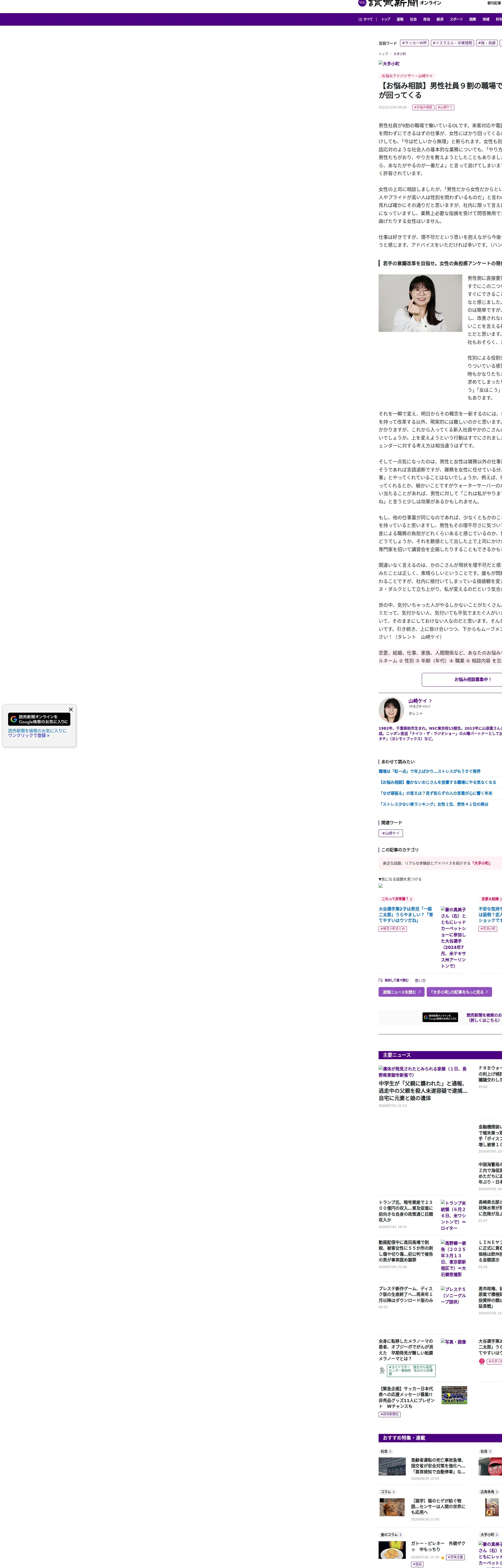The height and width of the screenshot is (1568, 502).
Task: Click the #お悩み相談 article tag
Action: 423,107
